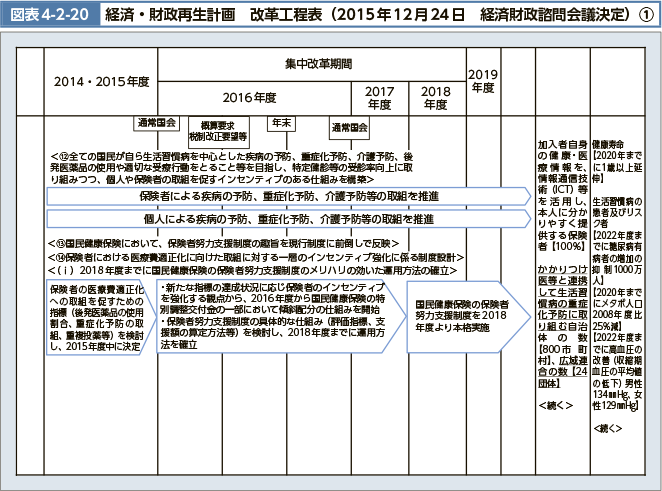
Task: Click the 2016年度 column header
Action: 249,97
